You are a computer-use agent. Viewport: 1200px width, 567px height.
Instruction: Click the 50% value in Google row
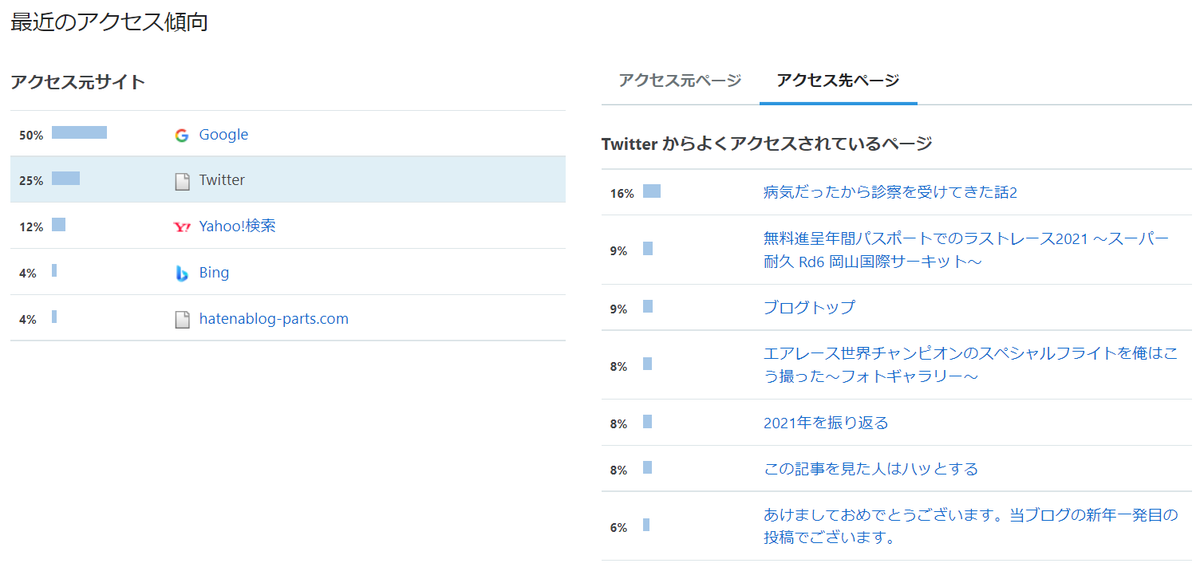click(31, 135)
